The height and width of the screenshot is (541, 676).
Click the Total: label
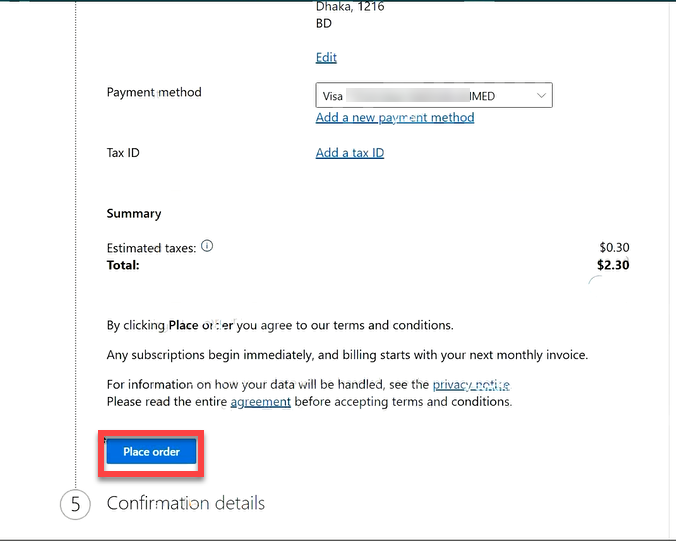123,265
